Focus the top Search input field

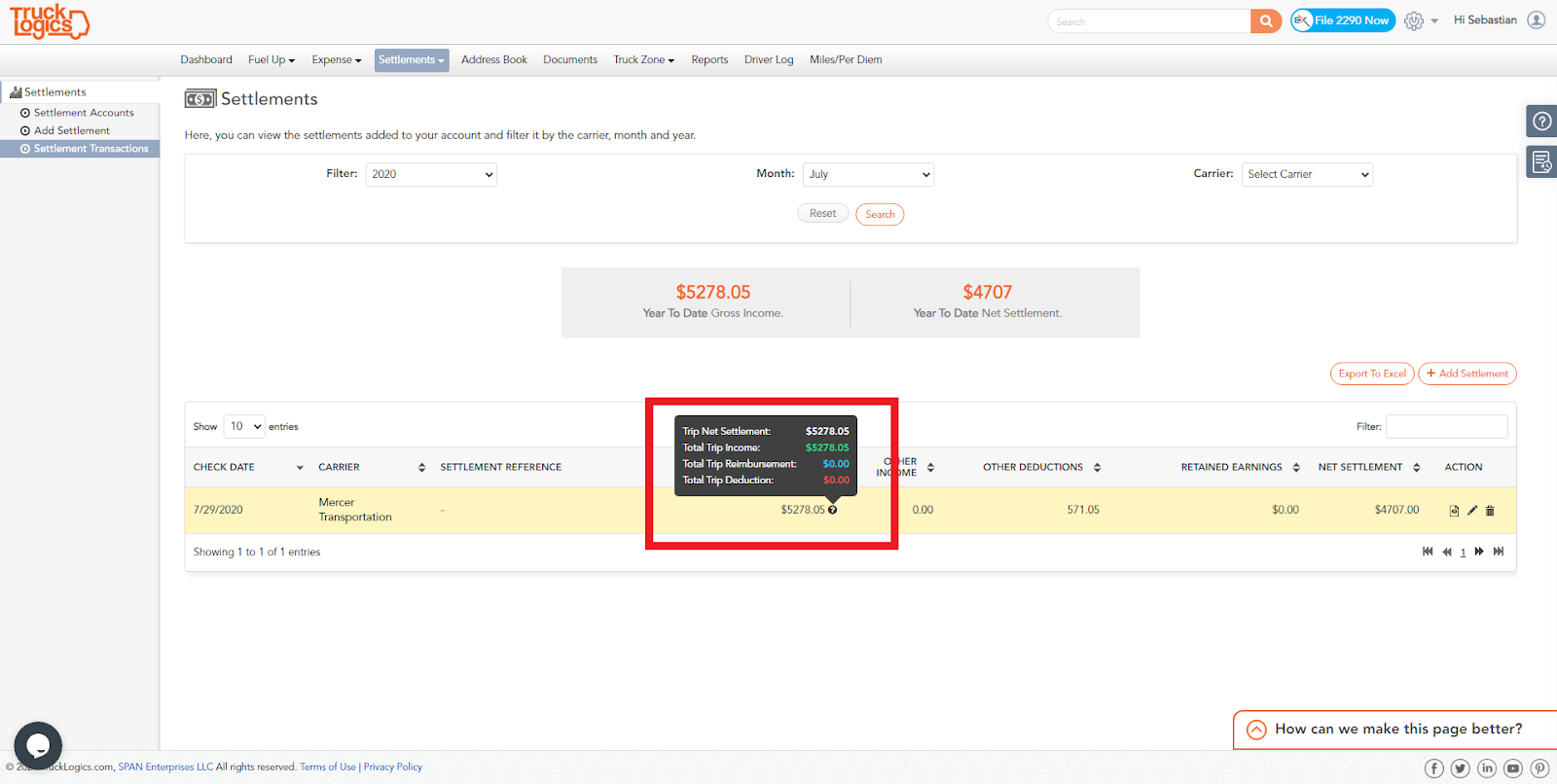1149,21
